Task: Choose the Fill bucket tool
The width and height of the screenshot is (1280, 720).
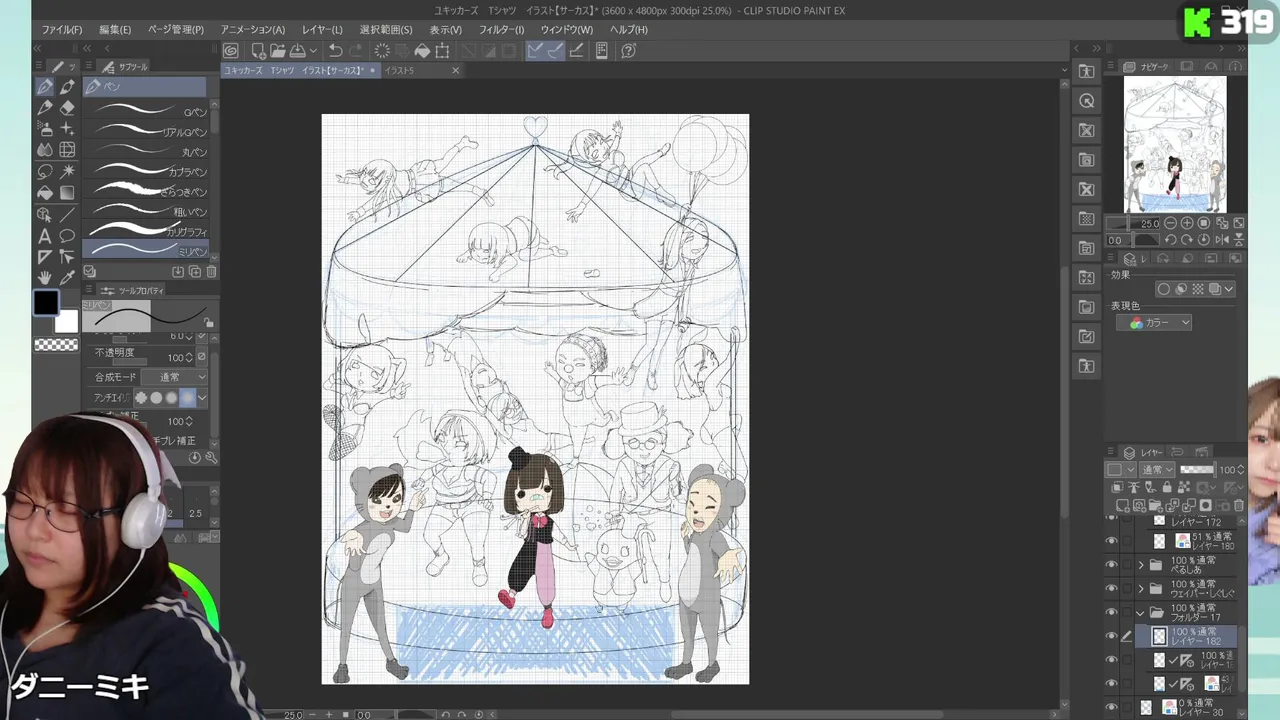Action: point(45,192)
